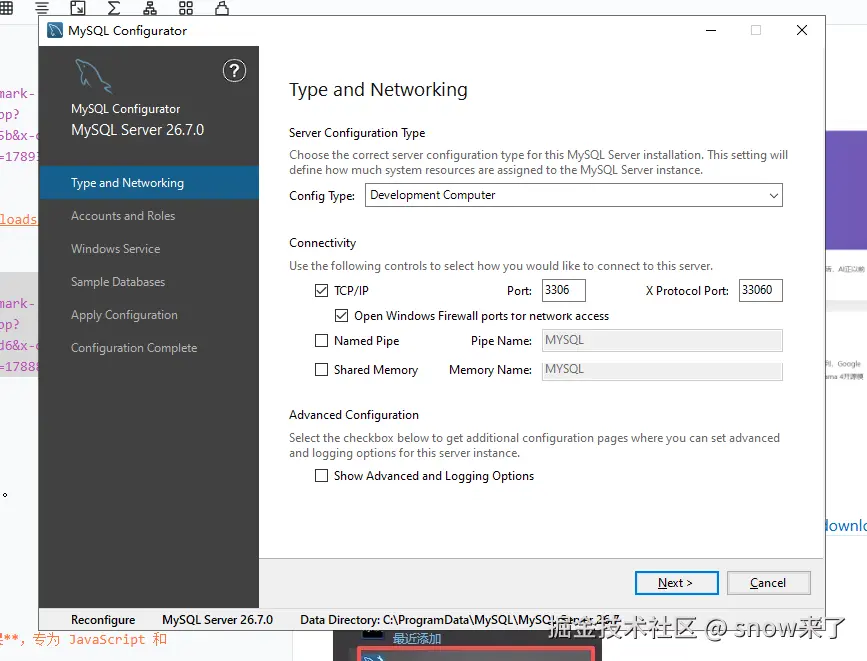Close the MySQL Configurator window
Image resolution: width=867 pixels, height=661 pixels.
coord(802,30)
